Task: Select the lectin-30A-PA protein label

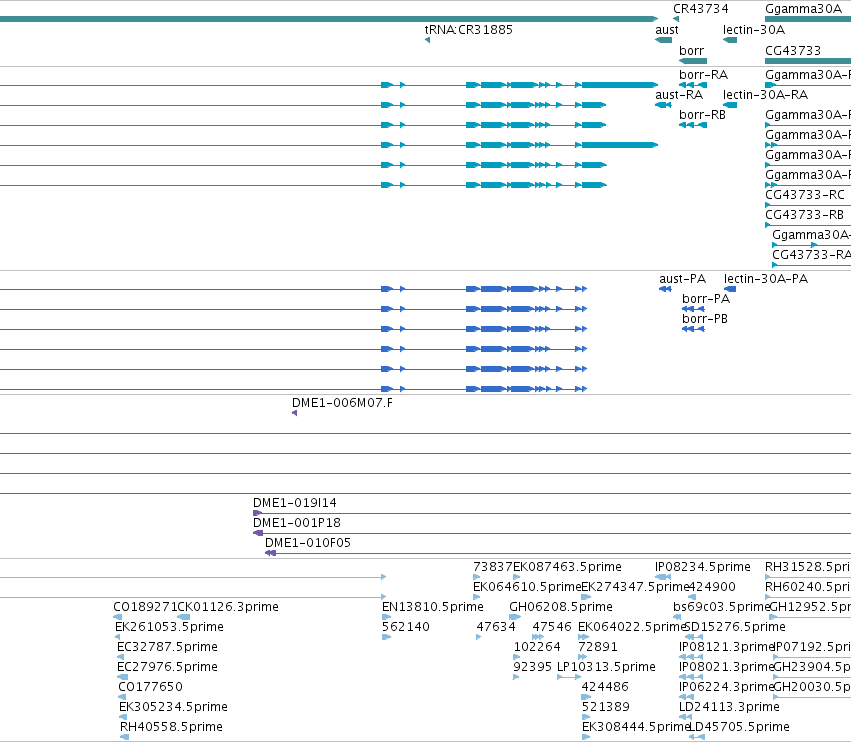Action: pyautogui.click(x=766, y=279)
